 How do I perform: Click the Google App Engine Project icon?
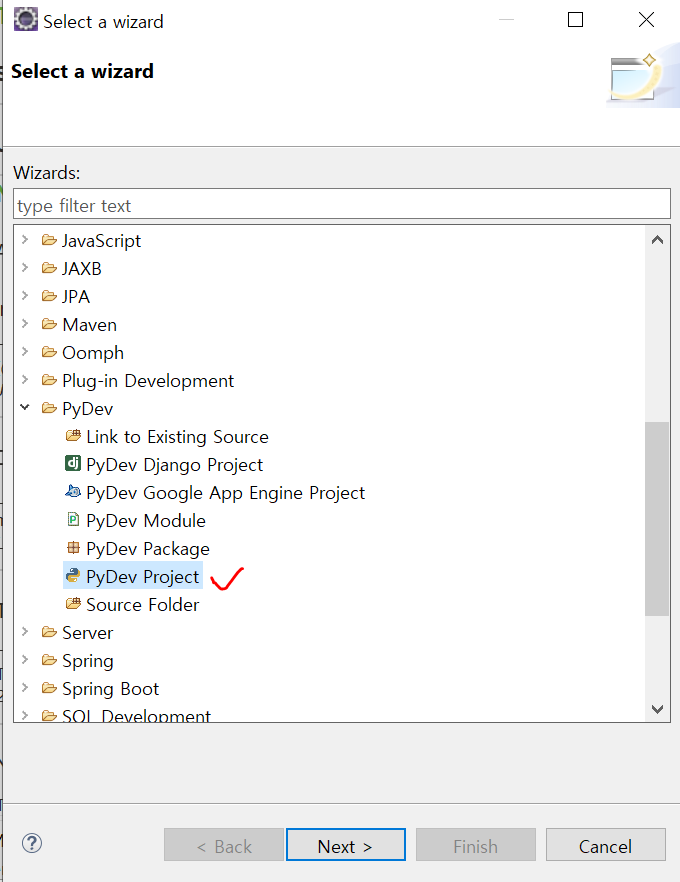[x=73, y=492]
